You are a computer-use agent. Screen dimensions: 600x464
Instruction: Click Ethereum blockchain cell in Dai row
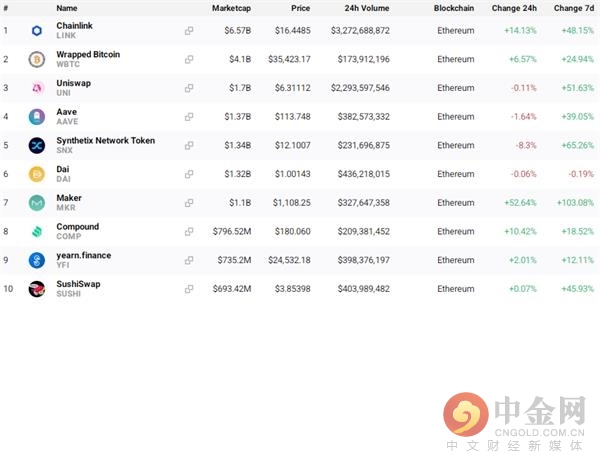point(456,174)
